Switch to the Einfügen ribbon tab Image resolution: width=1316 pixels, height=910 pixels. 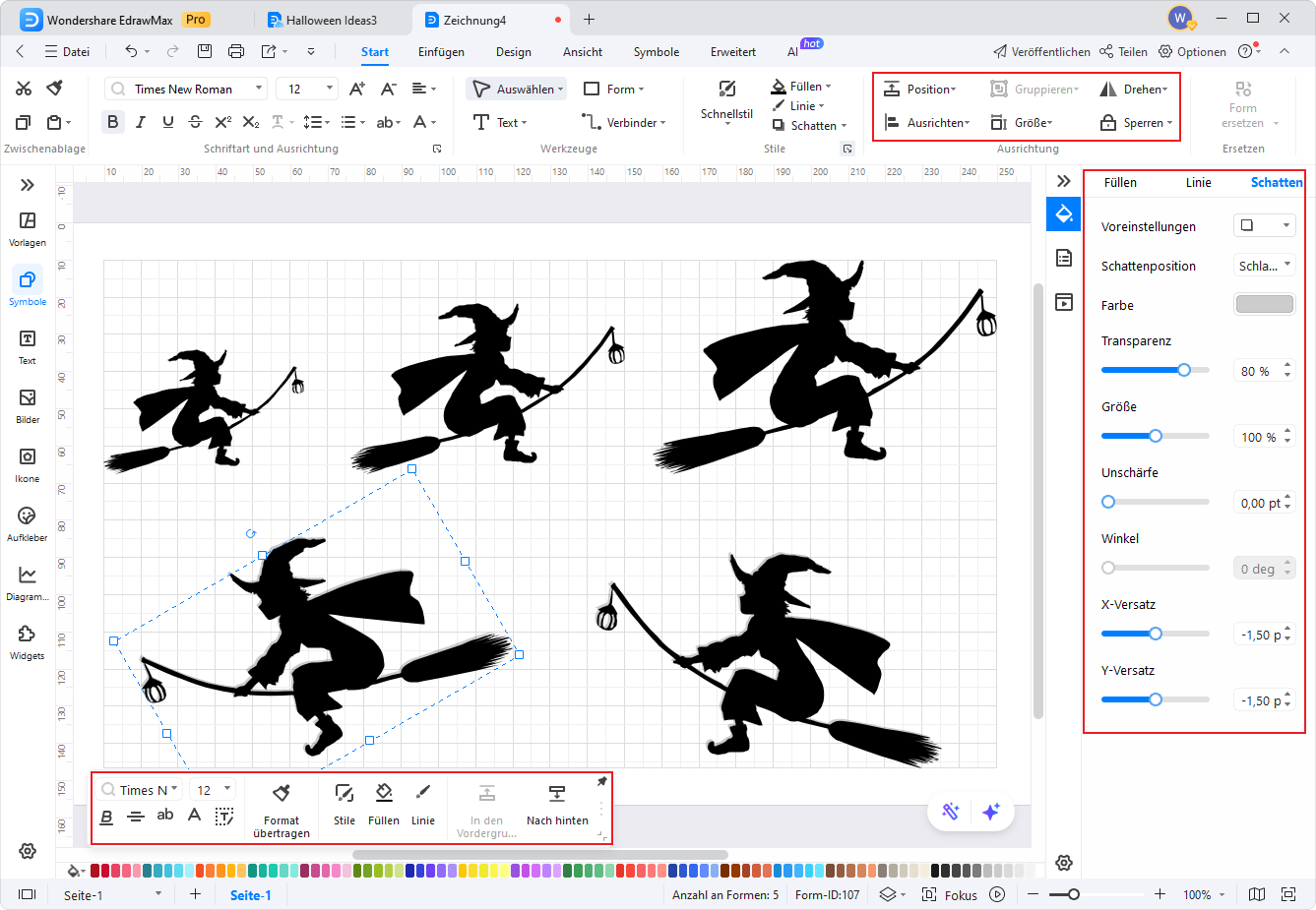pos(440,52)
